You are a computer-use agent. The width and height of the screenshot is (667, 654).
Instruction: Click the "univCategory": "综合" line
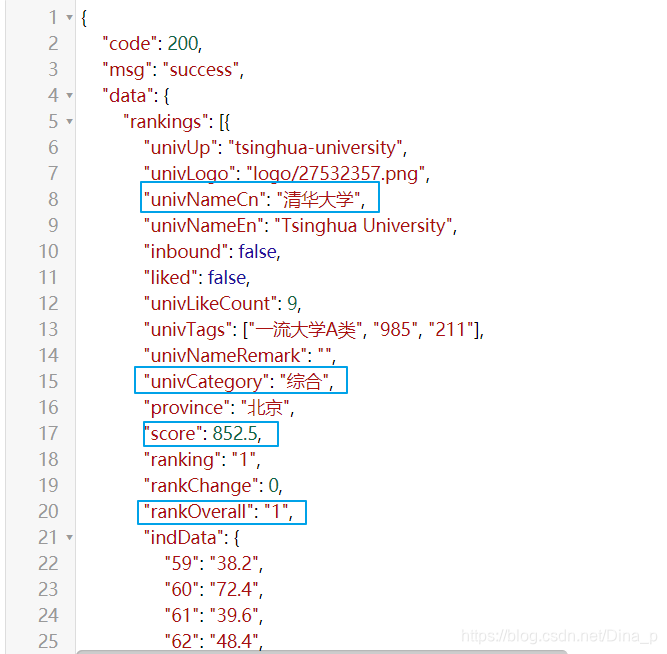(x=239, y=381)
